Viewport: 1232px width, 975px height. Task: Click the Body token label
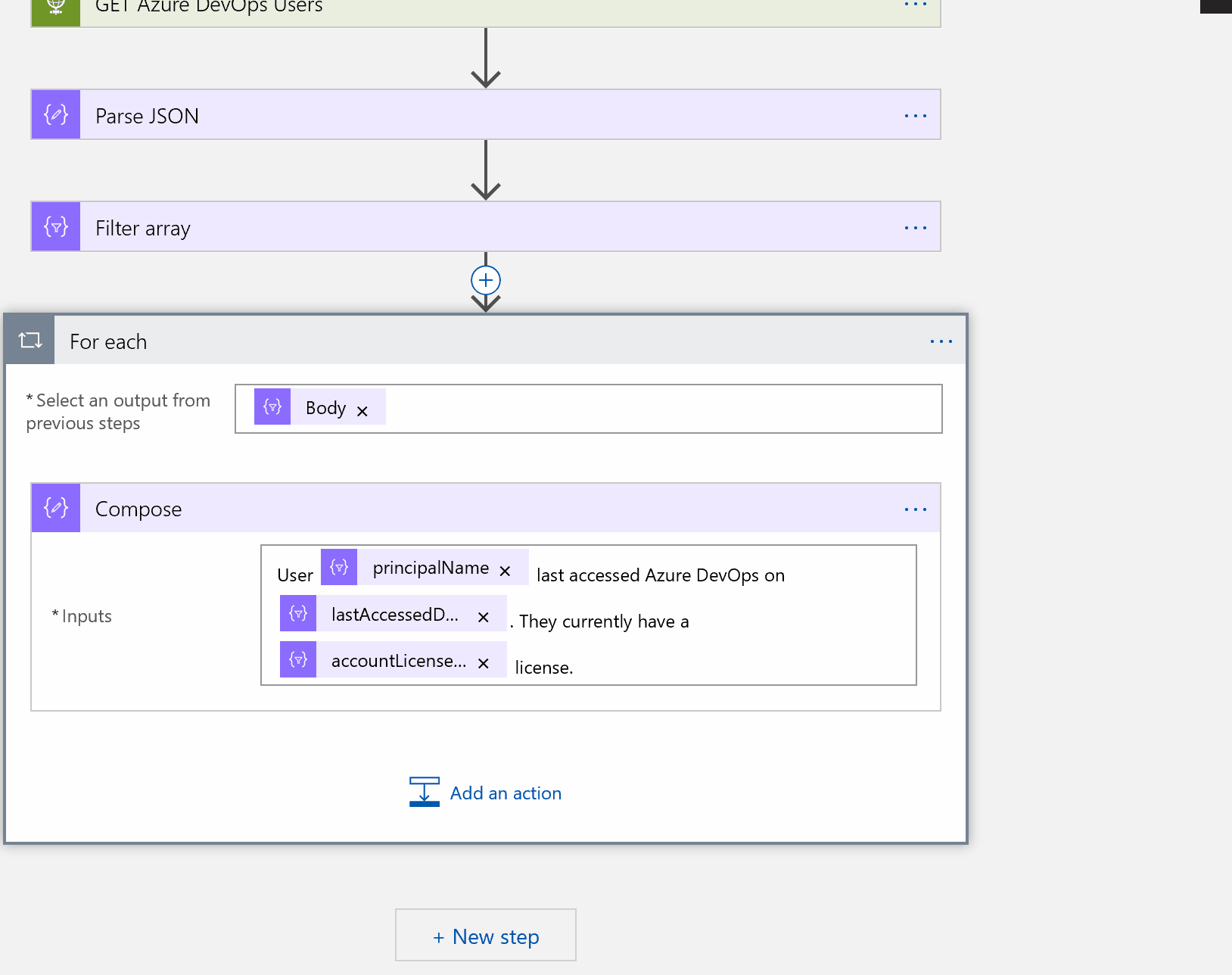tap(325, 408)
